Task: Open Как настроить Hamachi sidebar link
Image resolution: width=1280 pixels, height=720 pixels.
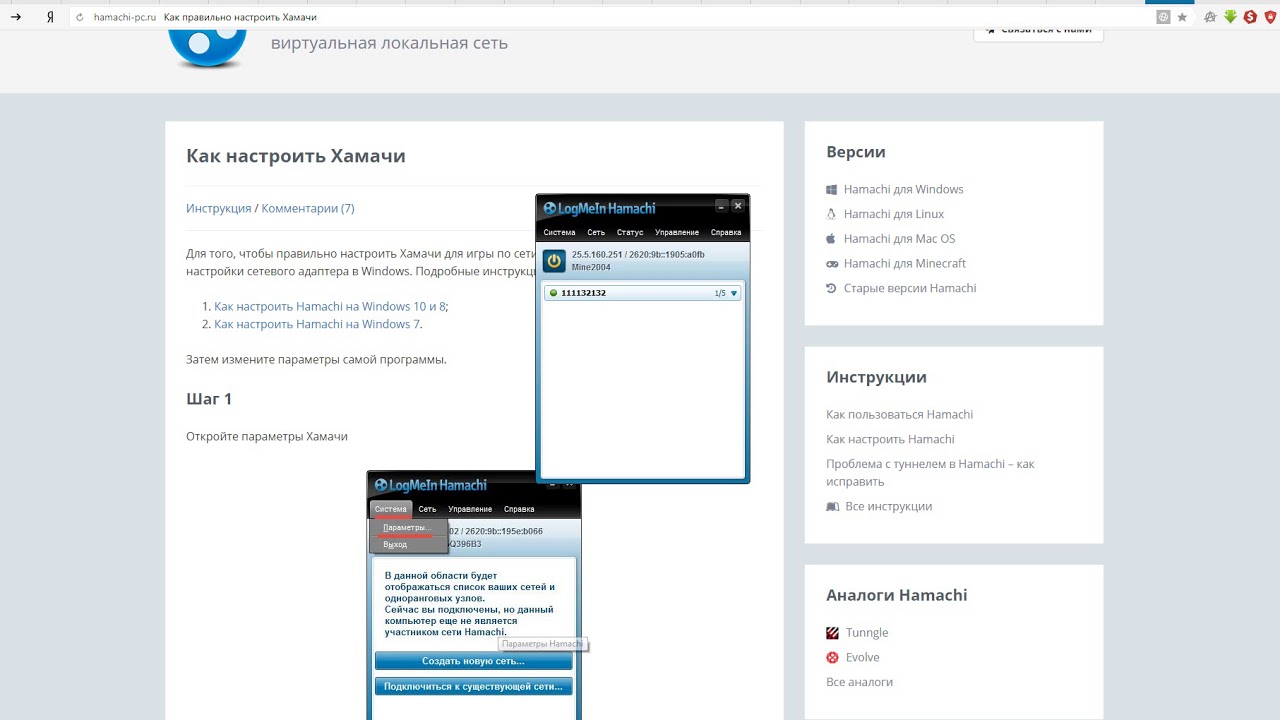Action: [890, 439]
